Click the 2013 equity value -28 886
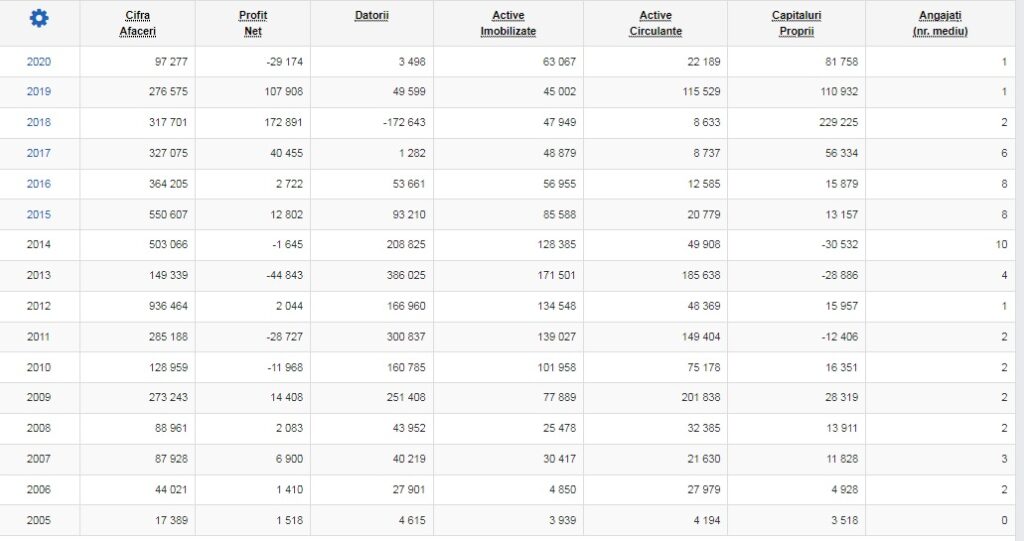Image resolution: width=1024 pixels, height=541 pixels. (840, 275)
